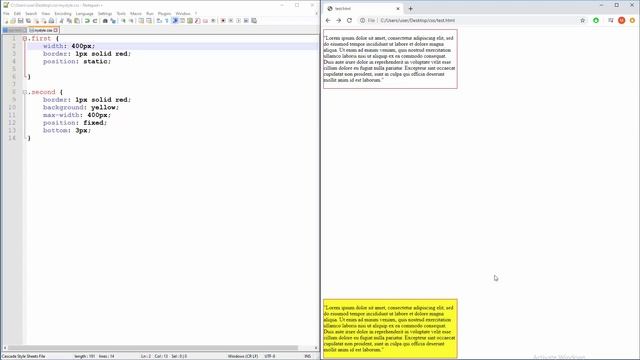Click the Stop Recording macro icon

coord(231,21)
